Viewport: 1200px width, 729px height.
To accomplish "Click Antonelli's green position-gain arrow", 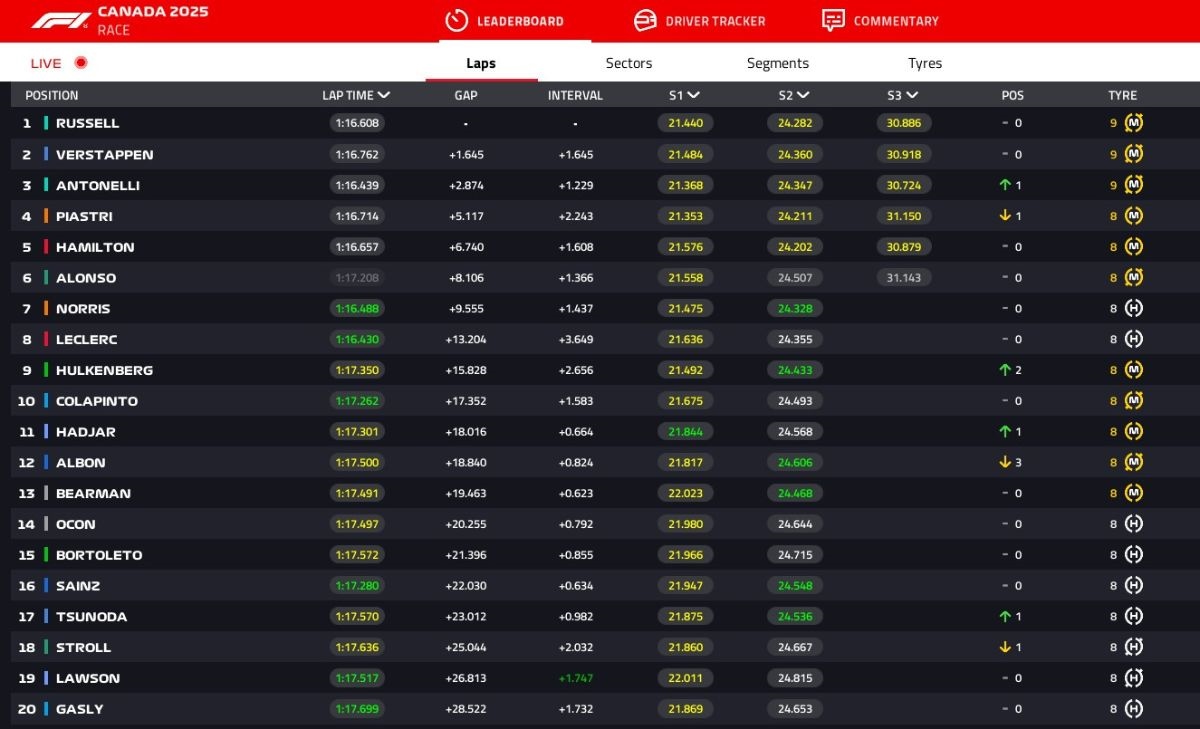I will click(x=1005, y=185).
